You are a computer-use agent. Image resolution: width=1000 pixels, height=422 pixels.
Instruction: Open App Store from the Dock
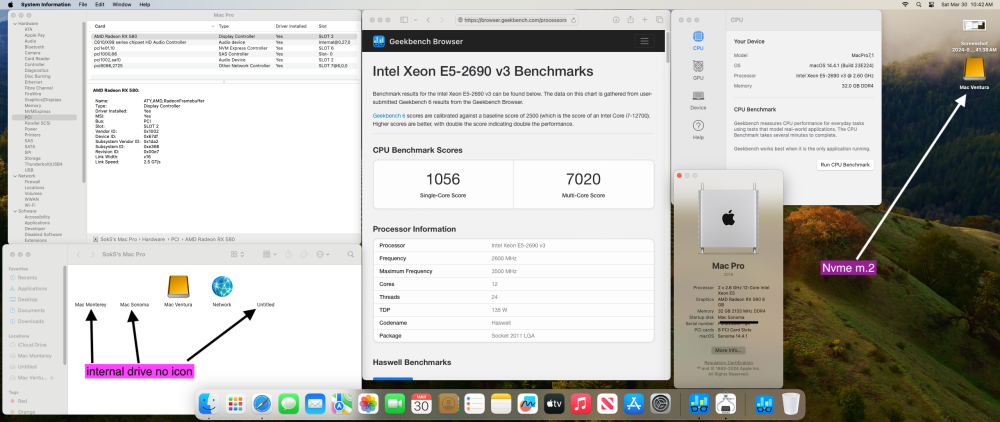(x=633, y=404)
